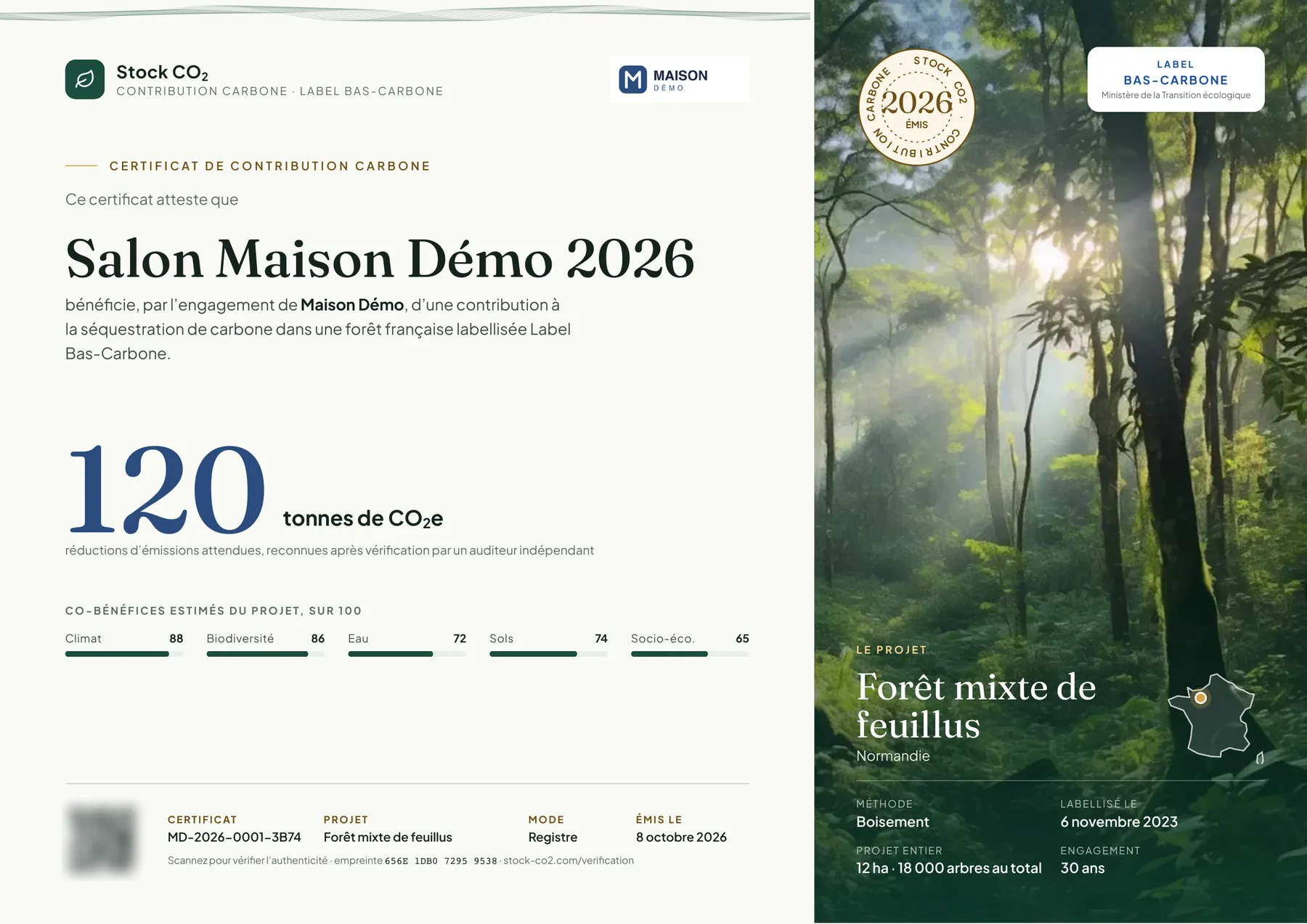1307x924 pixels.
Task: Click the bold "Maison Démo" in the paragraph
Action: (x=352, y=305)
